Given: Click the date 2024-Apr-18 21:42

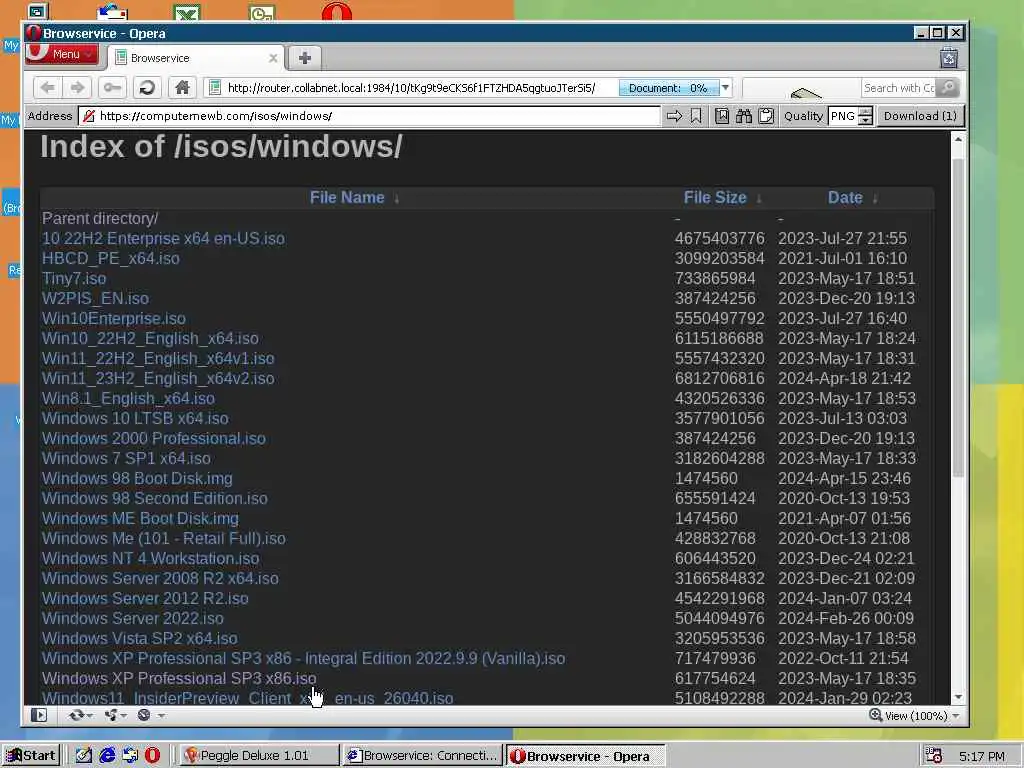Looking at the screenshot, I should [844, 379].
